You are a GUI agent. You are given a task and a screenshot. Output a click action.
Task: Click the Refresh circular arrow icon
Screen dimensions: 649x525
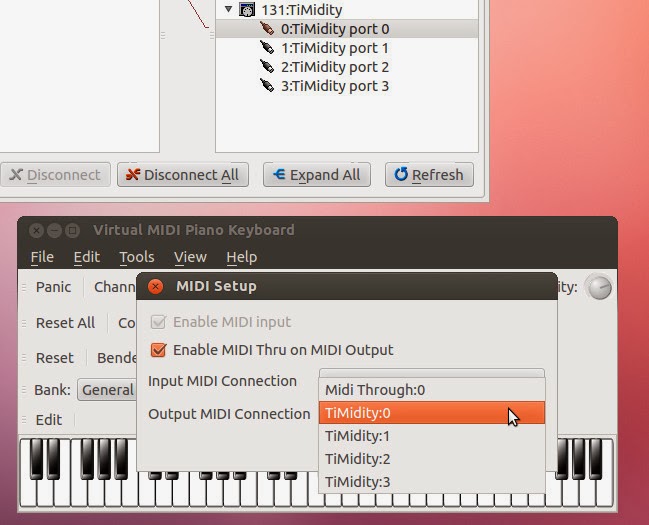coord(401,174)
